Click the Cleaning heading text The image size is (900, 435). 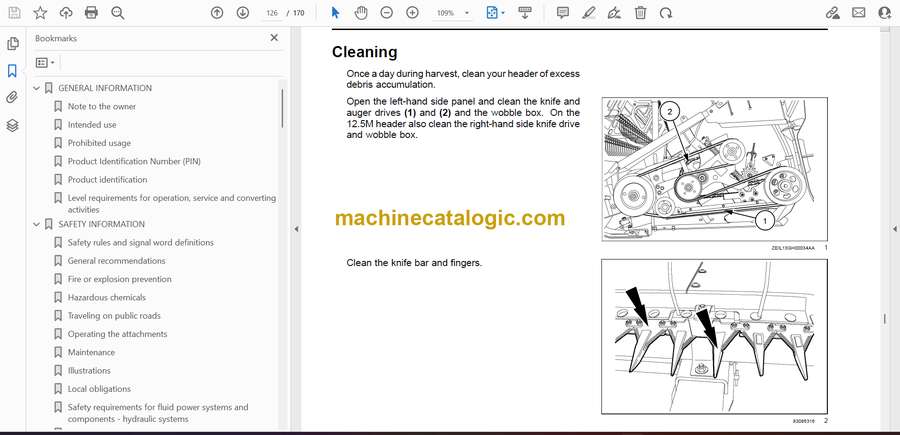click(x=364, y=52)
